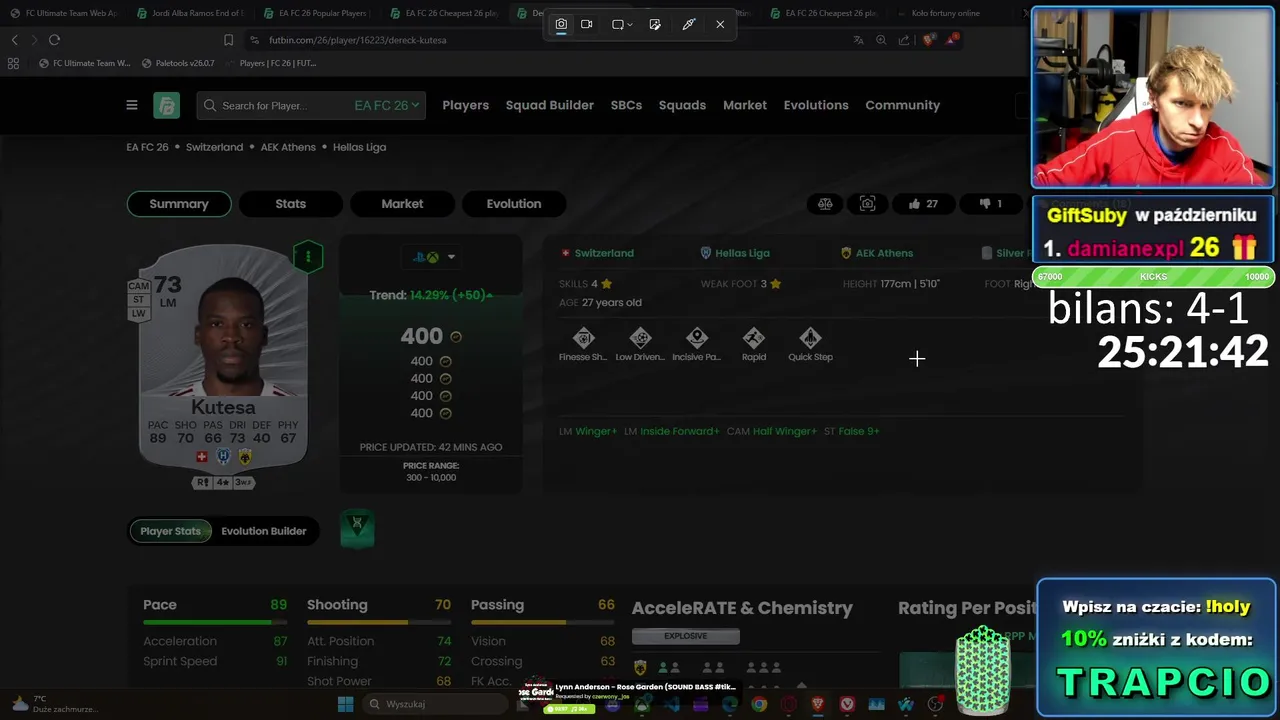Image resolution: width=1280 pixels, height=720 pixels.
Task: Click the green chemistry style icon
Action: point(357,529)
